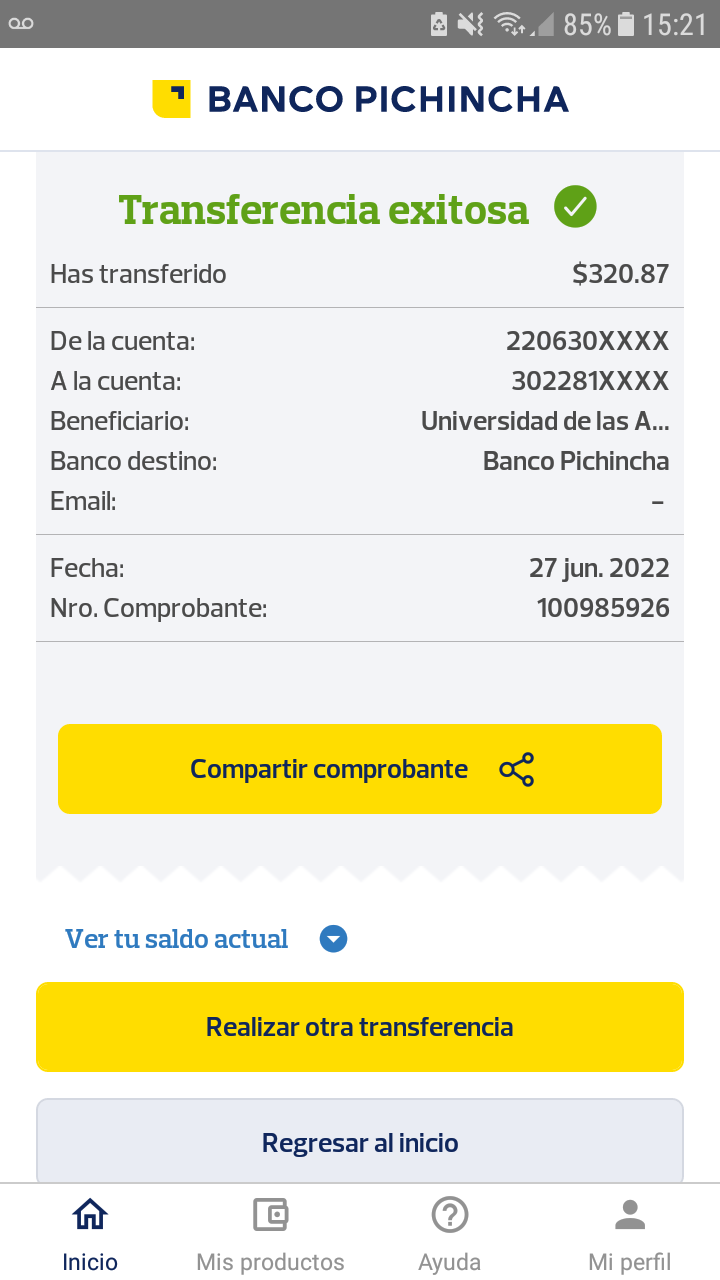Select the Mi perfil tab label
This screenshot has width=720, height=1280.
[x=630, y=1262]
